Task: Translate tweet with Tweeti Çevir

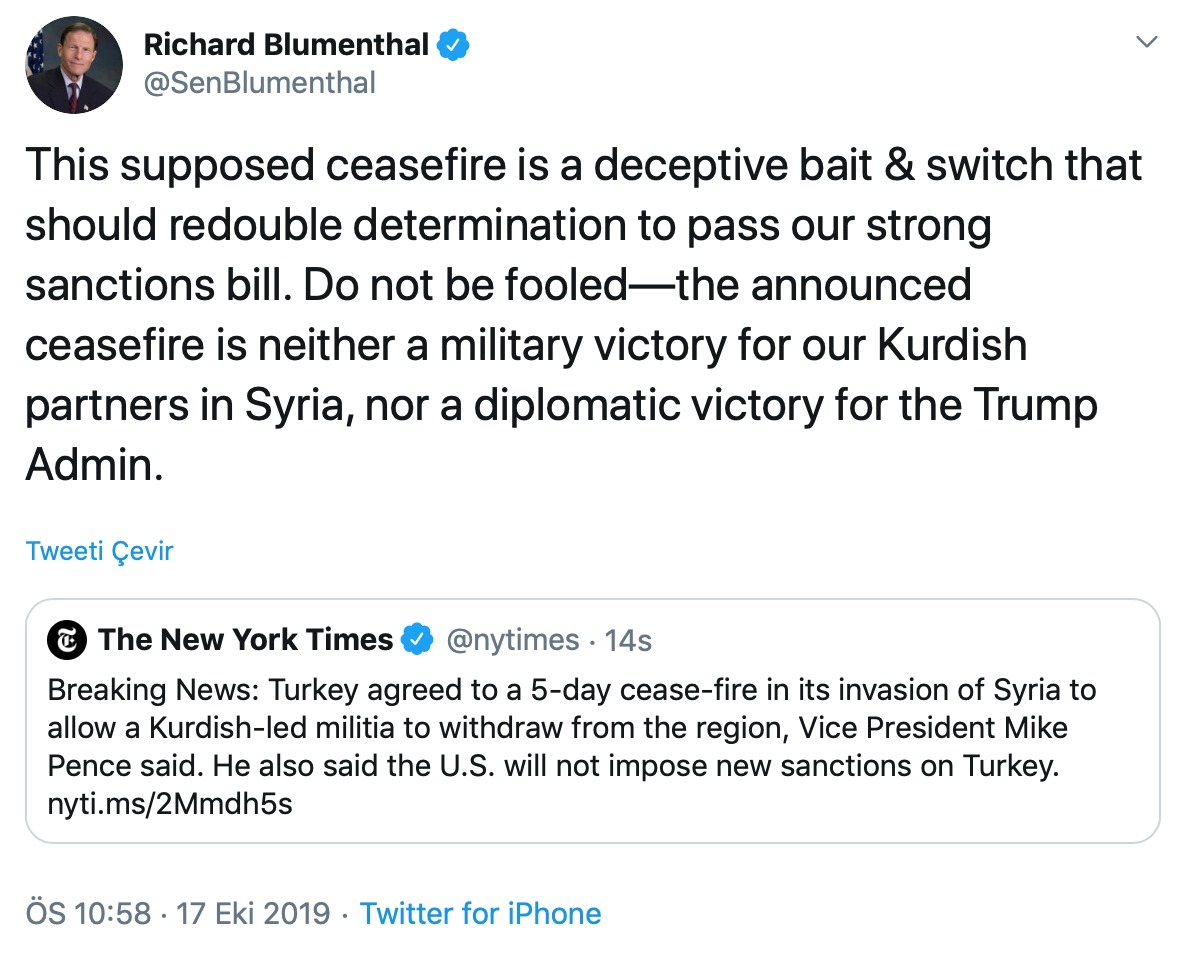Action: [x=99, y=551]
